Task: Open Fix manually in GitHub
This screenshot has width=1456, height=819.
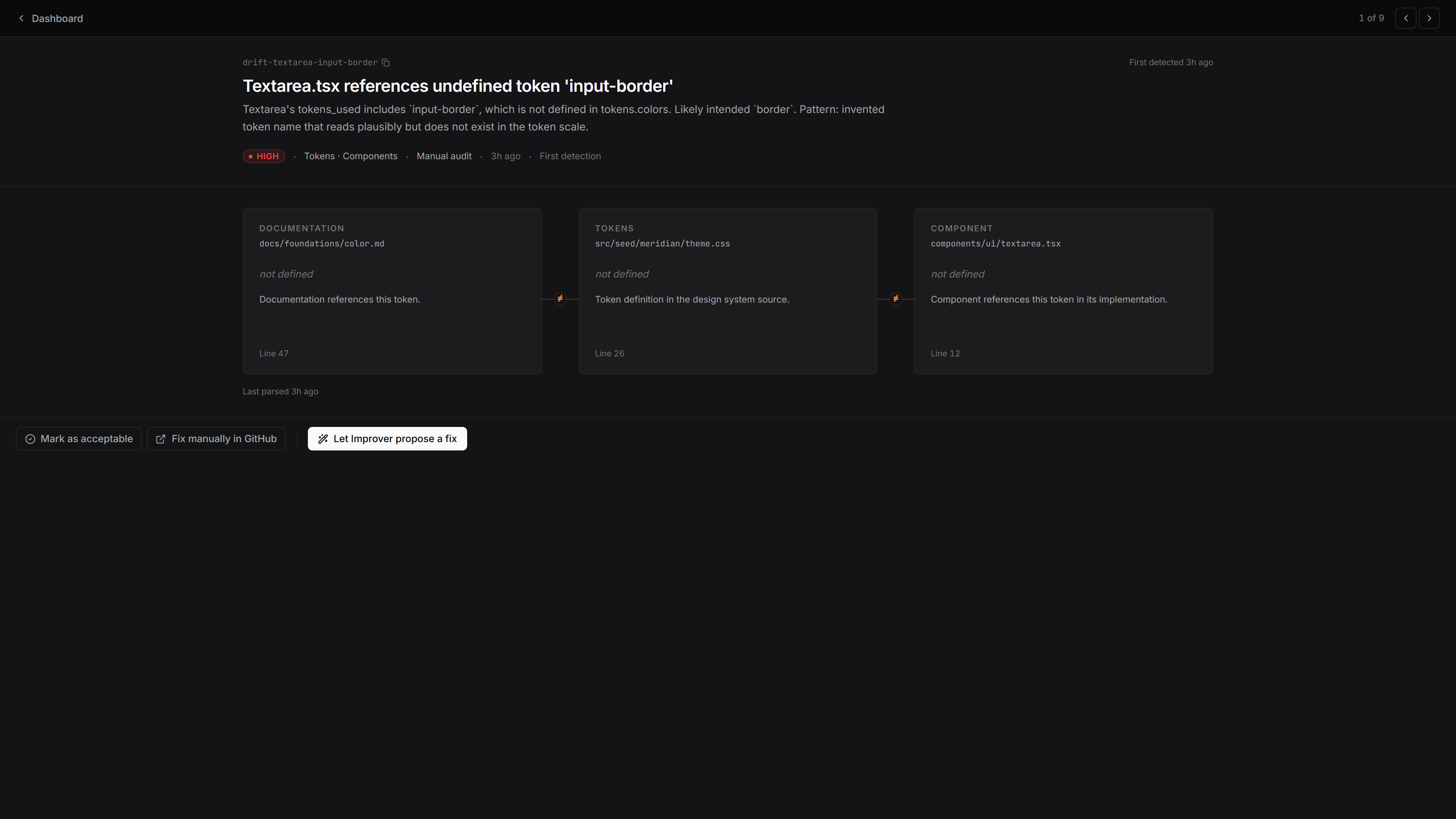Action: pos(216,439)
